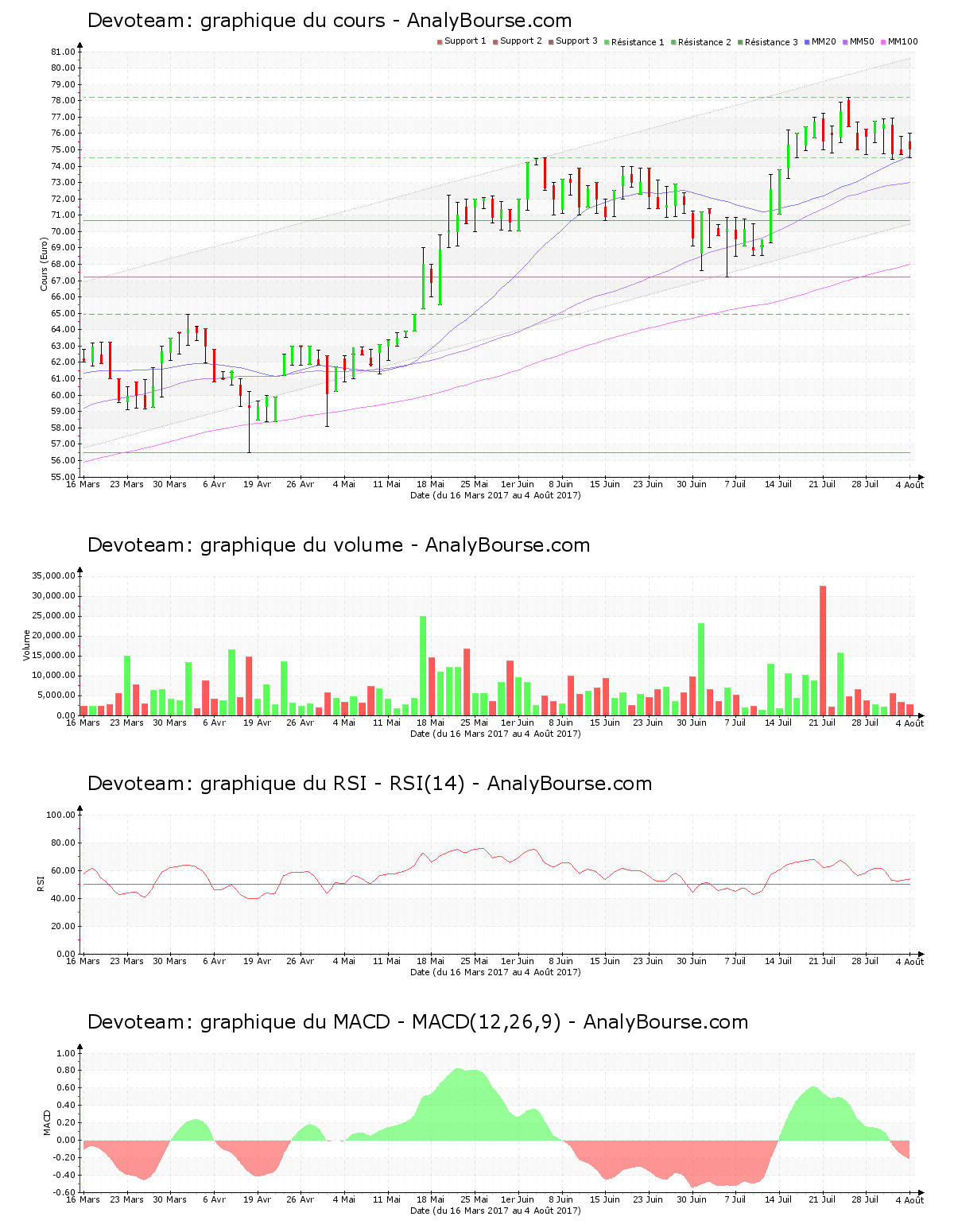The image size is (954, 1232).
Task: Click the 'Volume' vertical axis label
Action: 27,645
